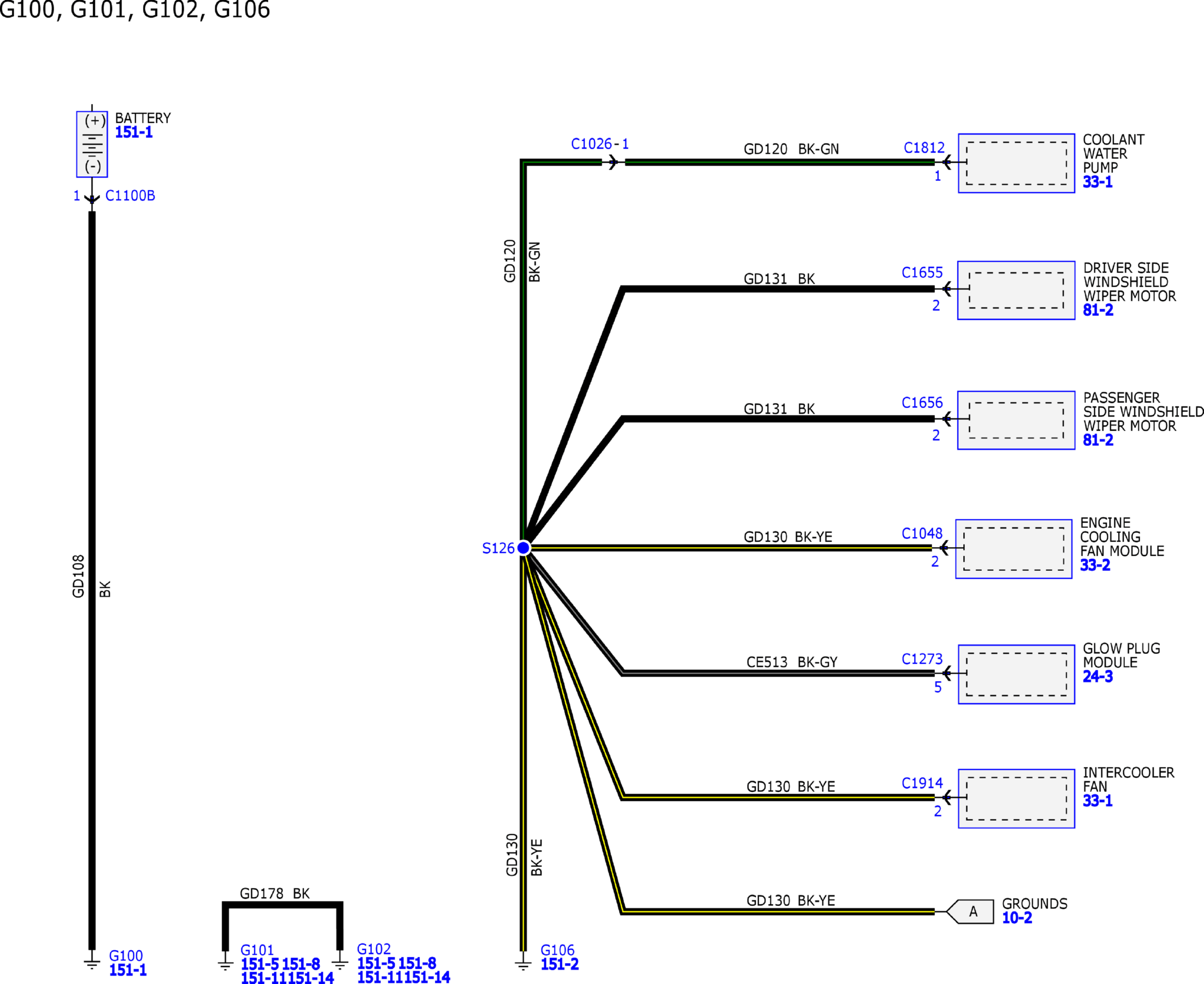Click the C1100B connector label
Image resolution: width=1204 pixels, height=984 pixels.
point(130,196)
